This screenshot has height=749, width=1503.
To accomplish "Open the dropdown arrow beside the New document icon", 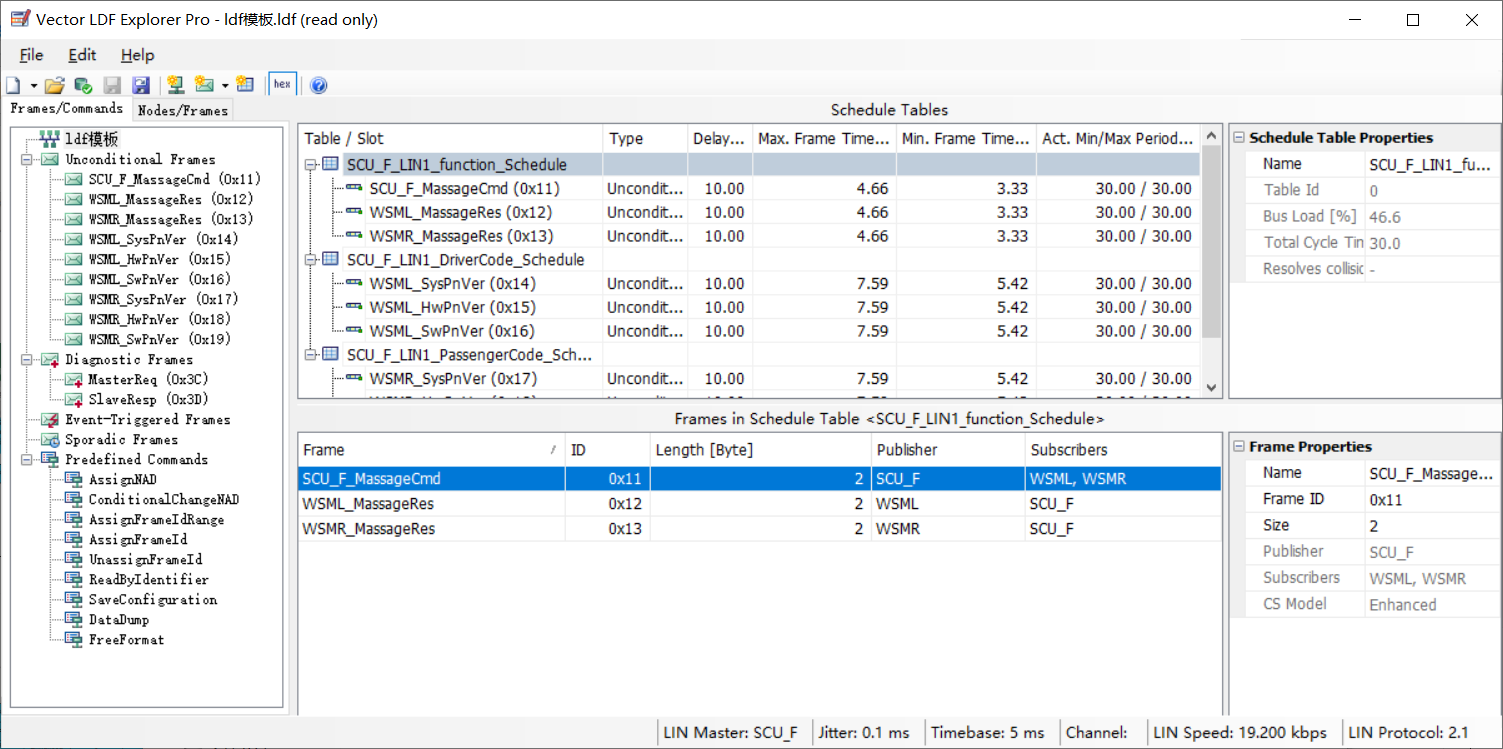I will pyautogui.click(x=33, y=84).
